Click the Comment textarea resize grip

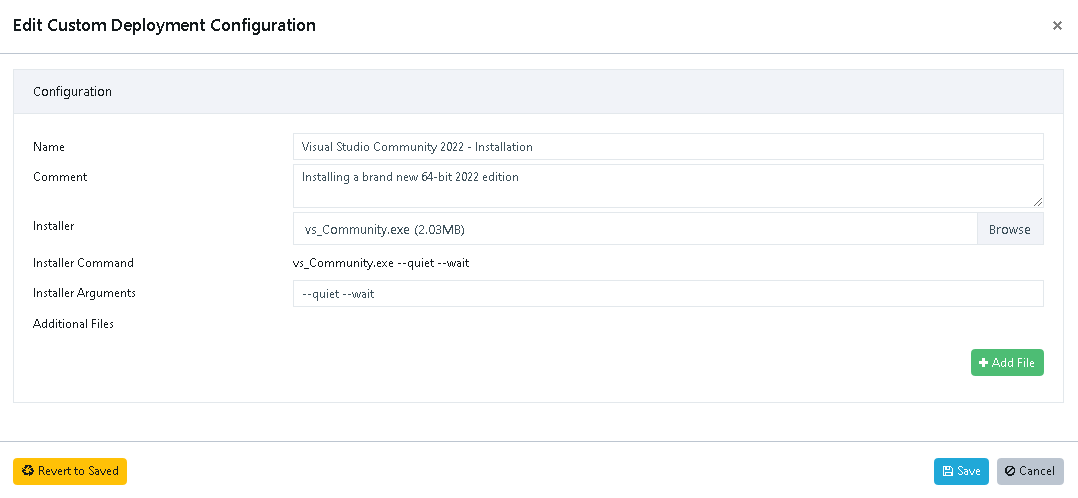click(x=1037, y=202)
